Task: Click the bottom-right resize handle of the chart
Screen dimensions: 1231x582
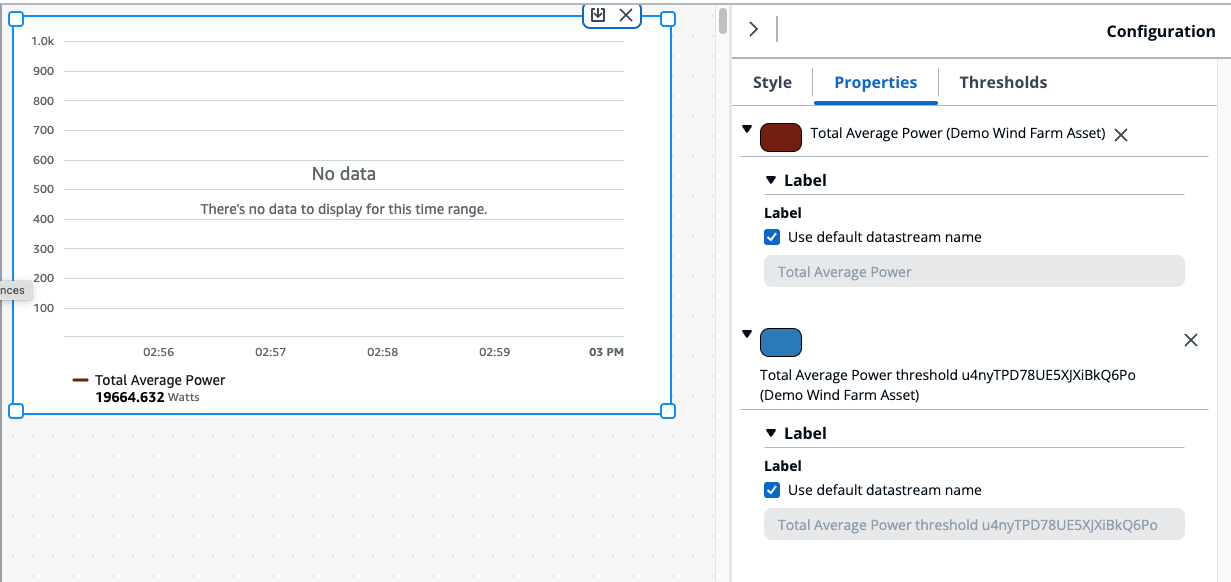Action: (x=668, y=411)
